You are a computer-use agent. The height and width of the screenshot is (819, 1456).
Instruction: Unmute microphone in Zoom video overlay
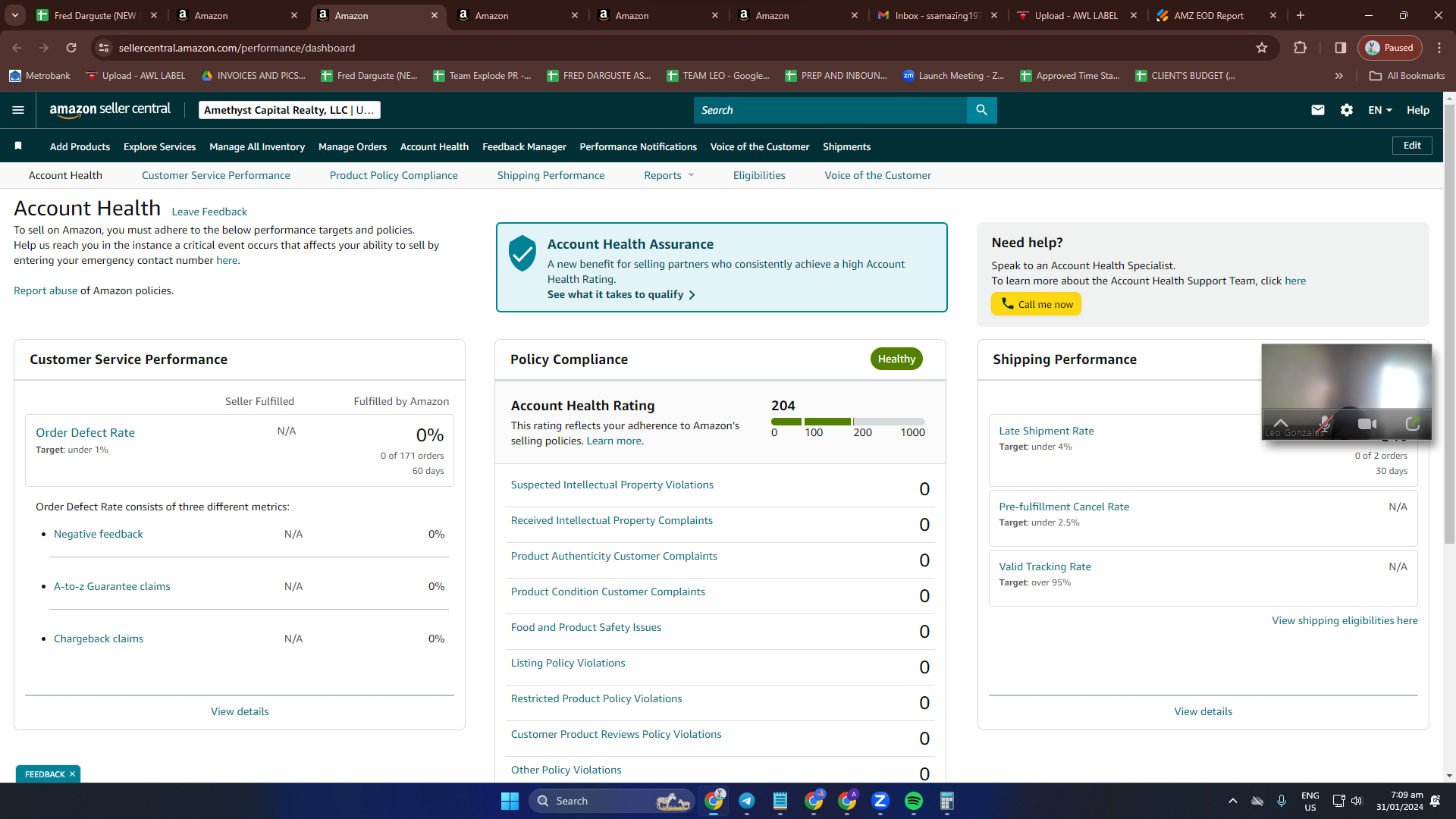click(x=1325, y=424)
